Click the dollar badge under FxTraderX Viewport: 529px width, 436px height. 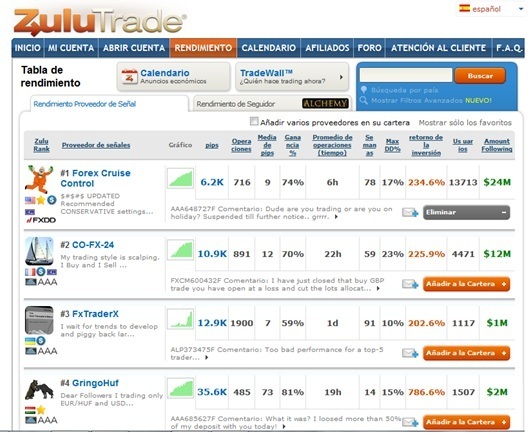(x=41, y=340)
